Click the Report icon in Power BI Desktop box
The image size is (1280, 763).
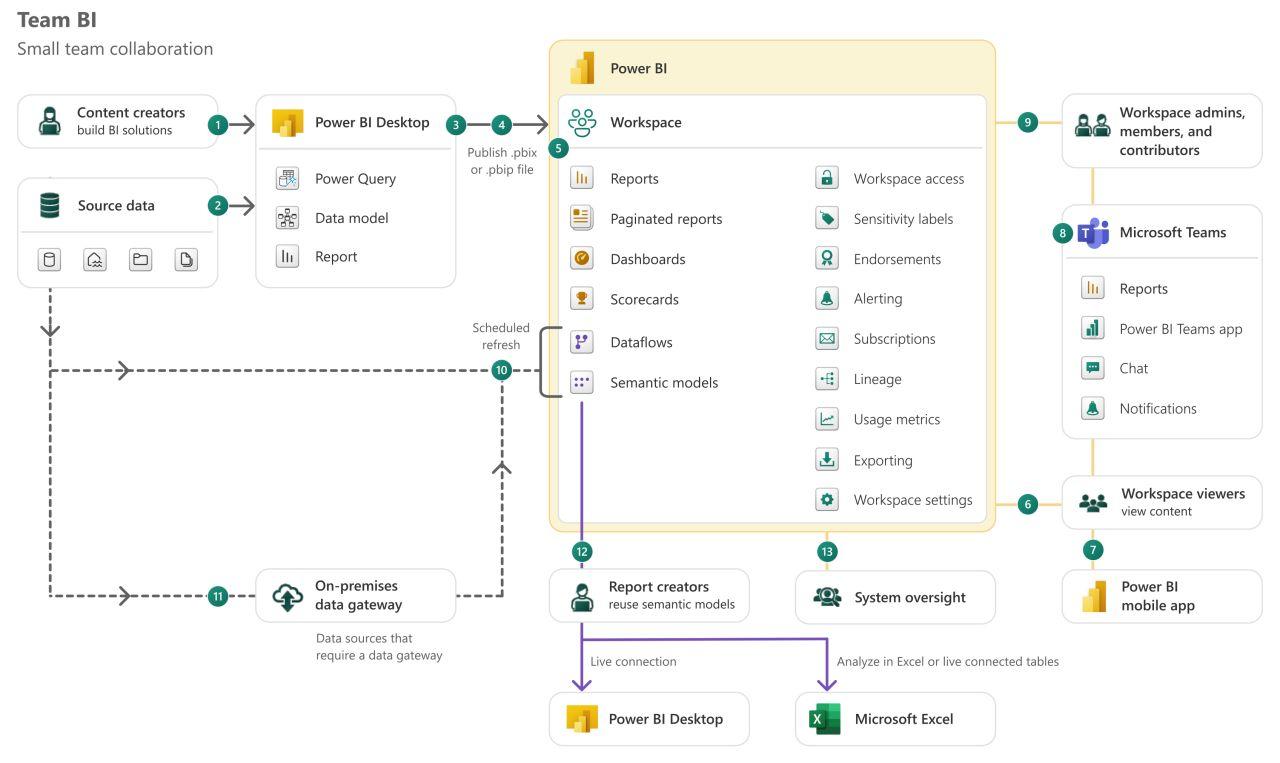point(287,257)
